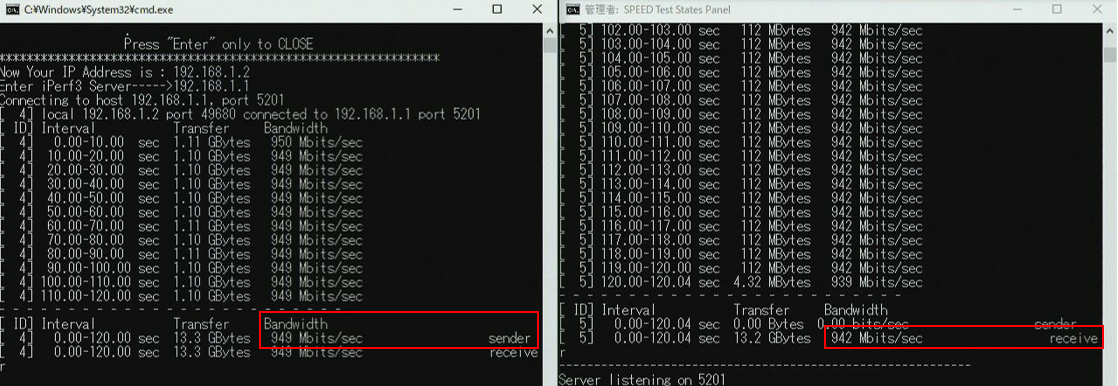Click the scrollbar thumb in the cmd.exe window
Image resolution: width=1118 pixels, height=386 pixels.
[x=550, y=46]
